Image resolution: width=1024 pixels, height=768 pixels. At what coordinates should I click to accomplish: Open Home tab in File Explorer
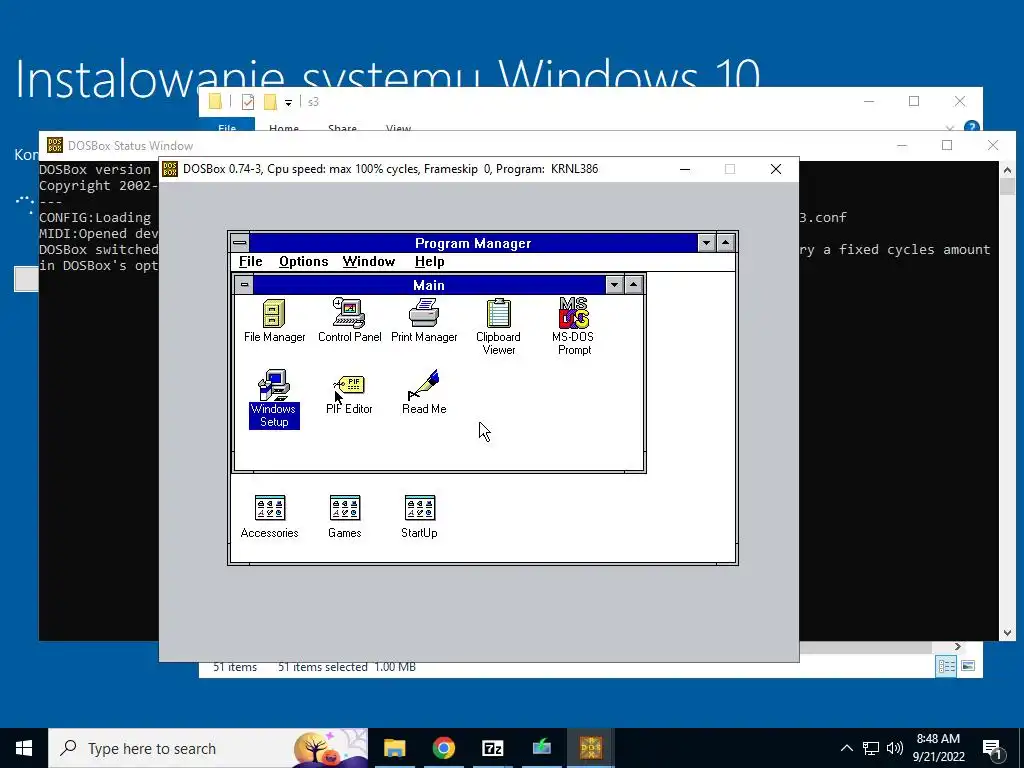coord(283,127)
